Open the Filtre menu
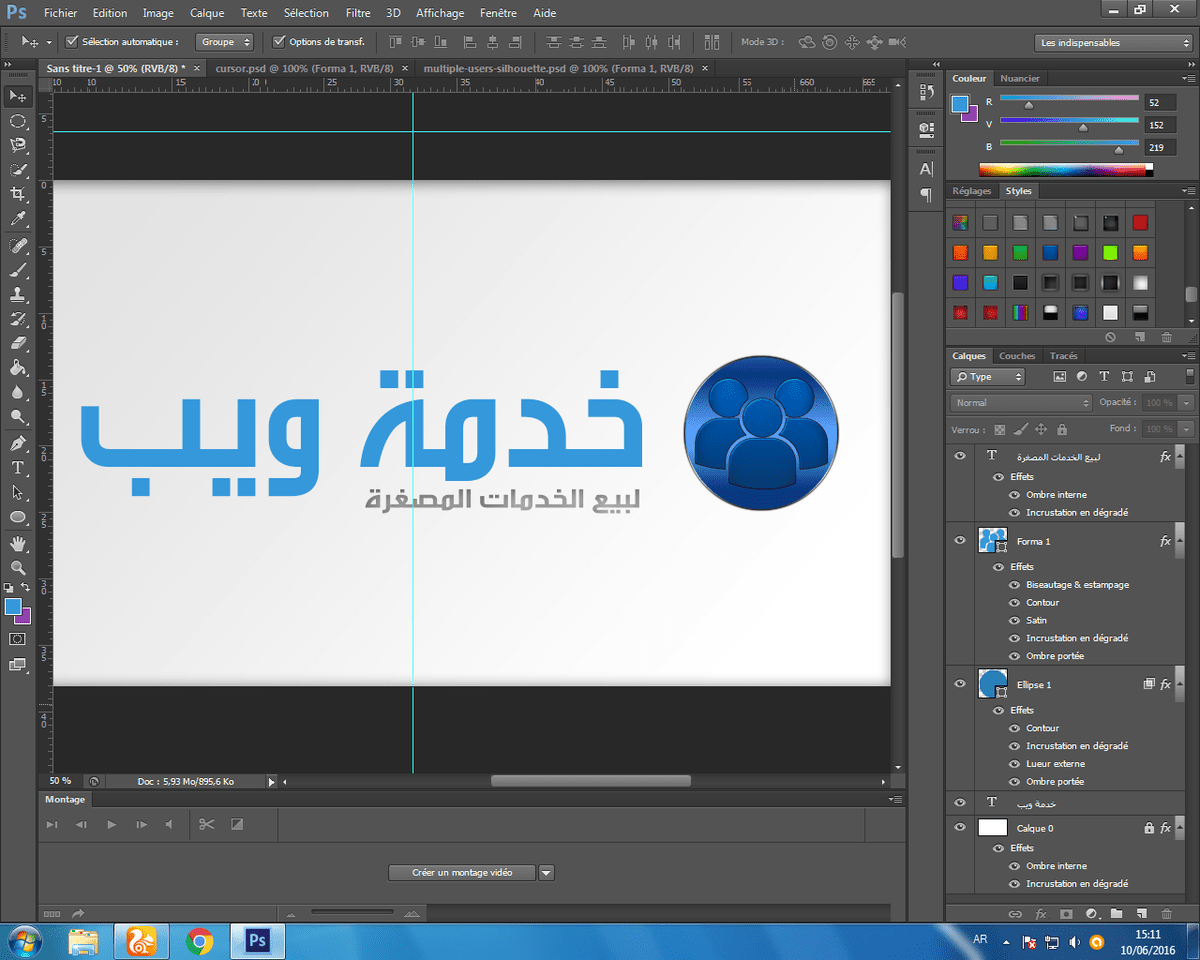This screenshot has width=1200, height=960. click(357, 13)
